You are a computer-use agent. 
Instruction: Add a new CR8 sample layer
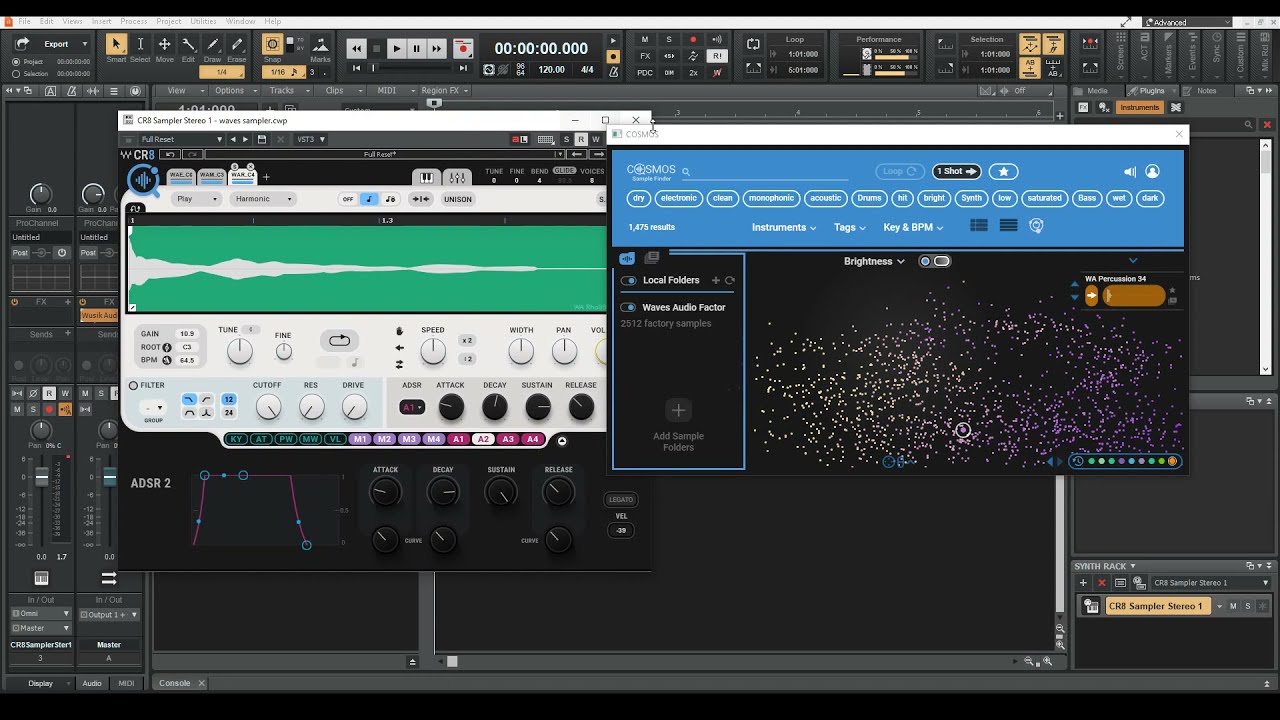(266, 177)
